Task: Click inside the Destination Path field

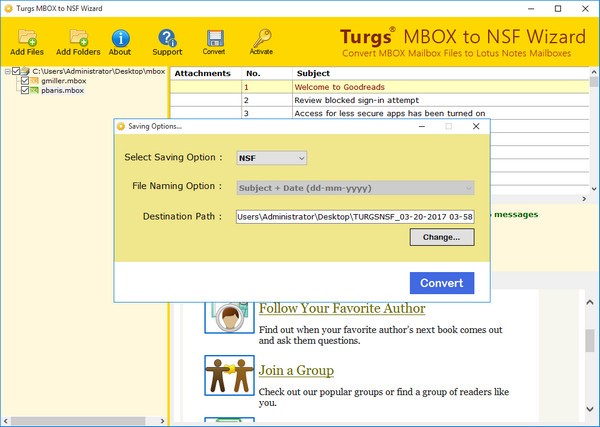Action: click(x=354, y=216)
